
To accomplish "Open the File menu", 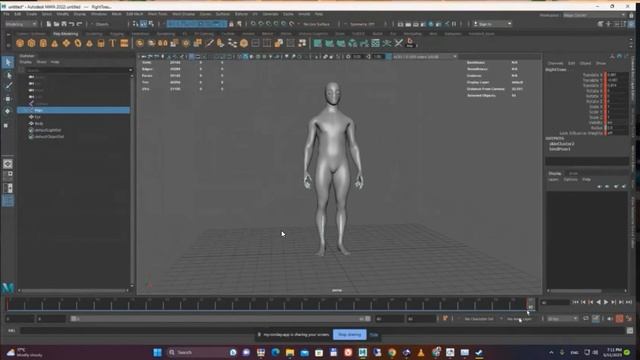I will (7, 14).
